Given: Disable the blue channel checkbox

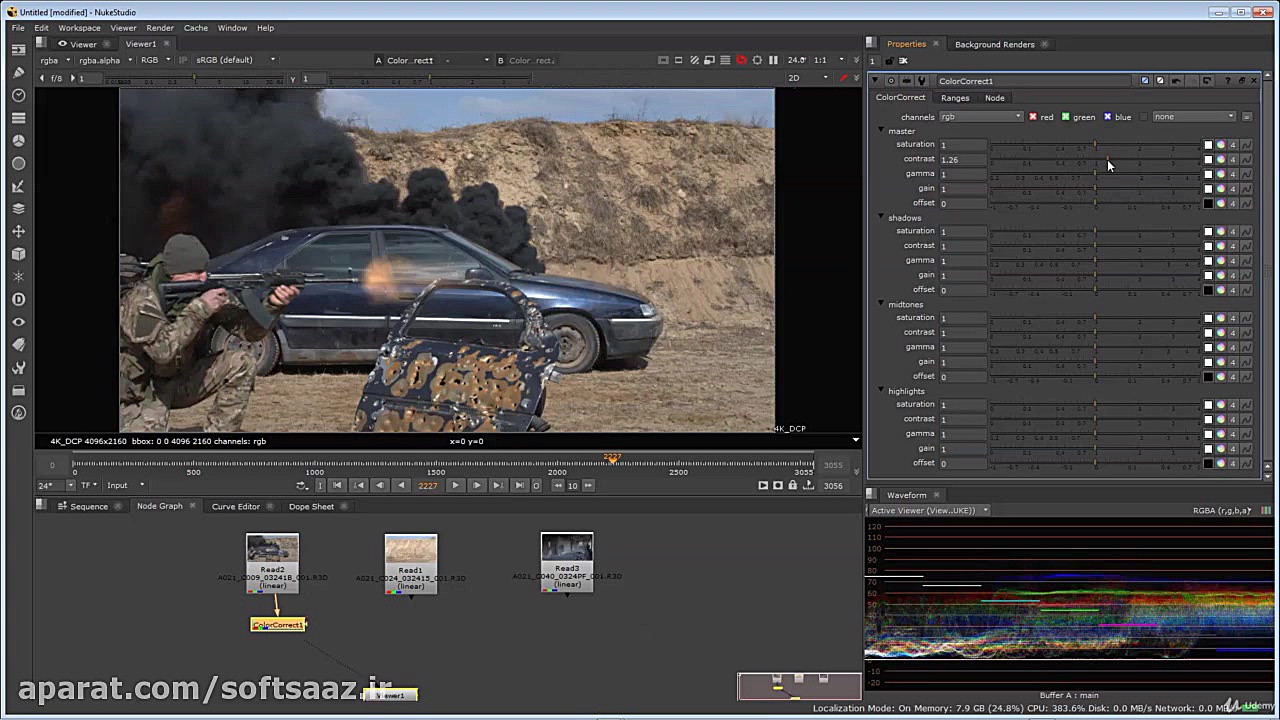Looking at the screenshot, I should 1107,117.
